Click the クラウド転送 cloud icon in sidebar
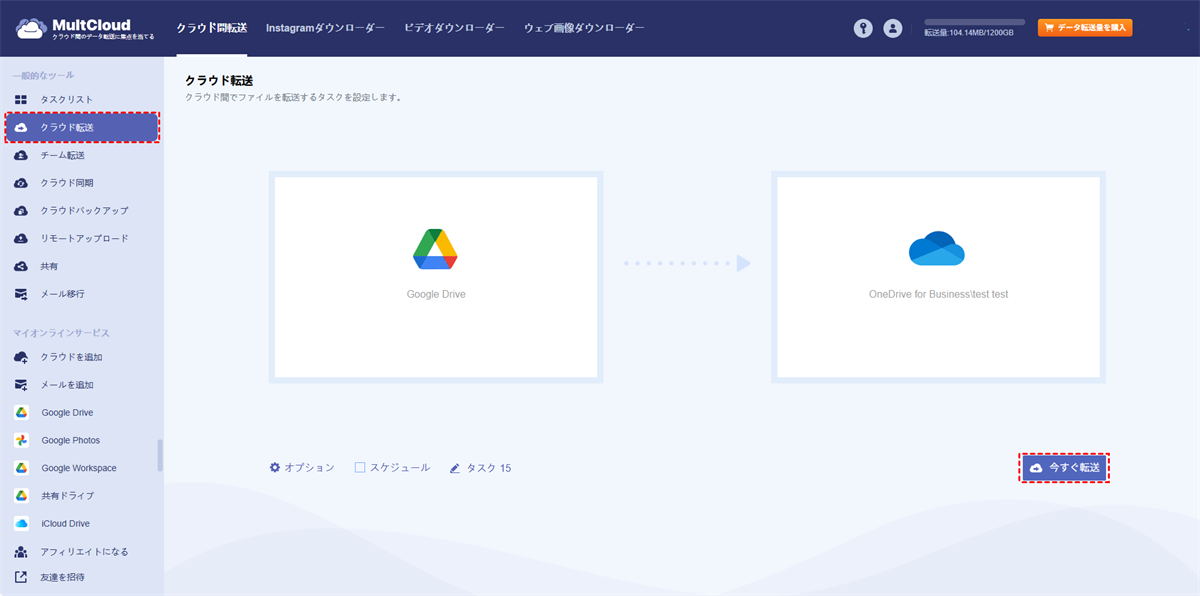1200x596 pixels. point(21,128)
